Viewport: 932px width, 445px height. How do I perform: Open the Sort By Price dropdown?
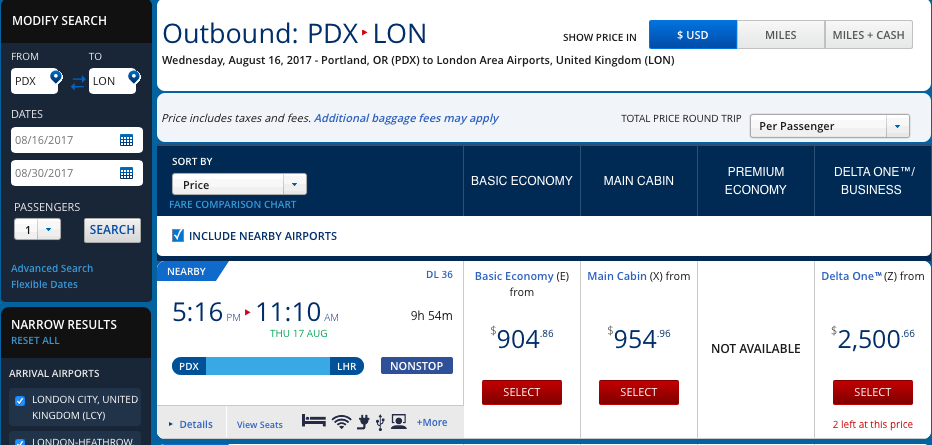(239, 185)
